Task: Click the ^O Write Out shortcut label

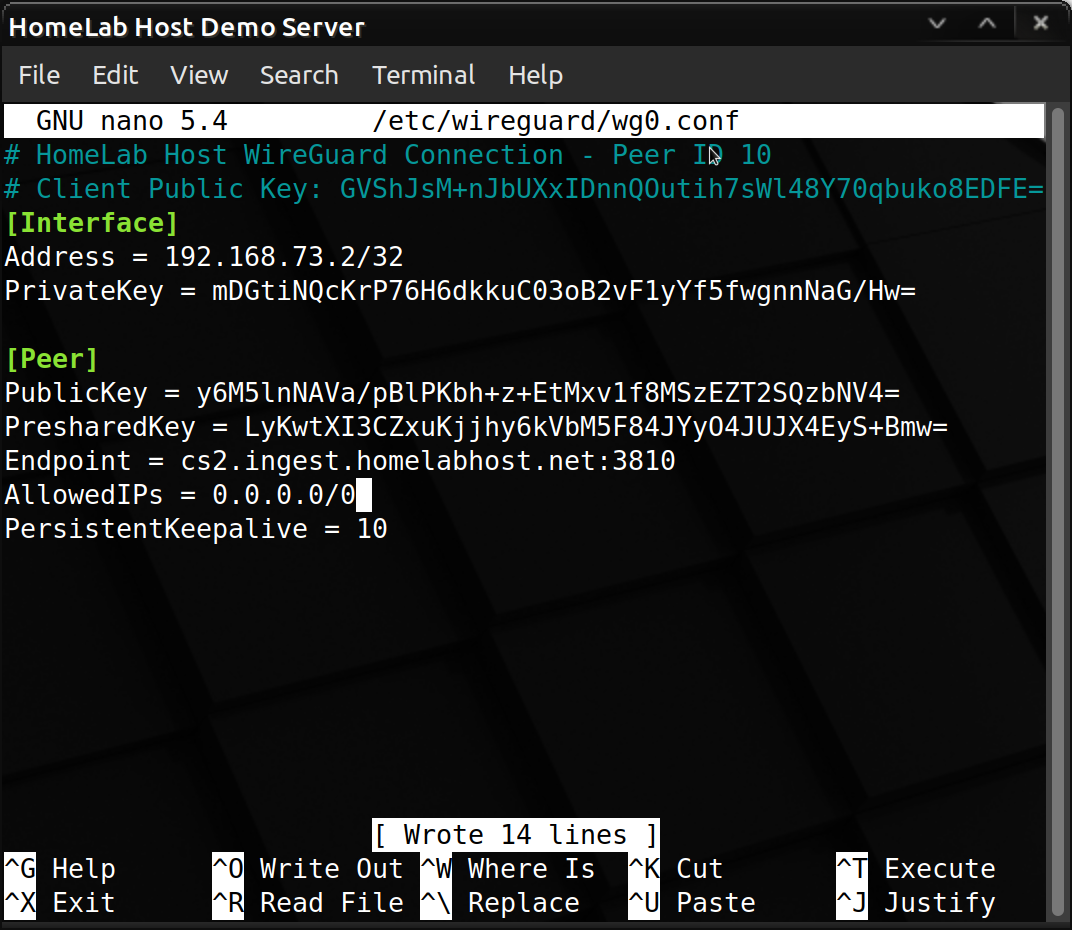Action: pyautogui.click(x=308, y=869)
